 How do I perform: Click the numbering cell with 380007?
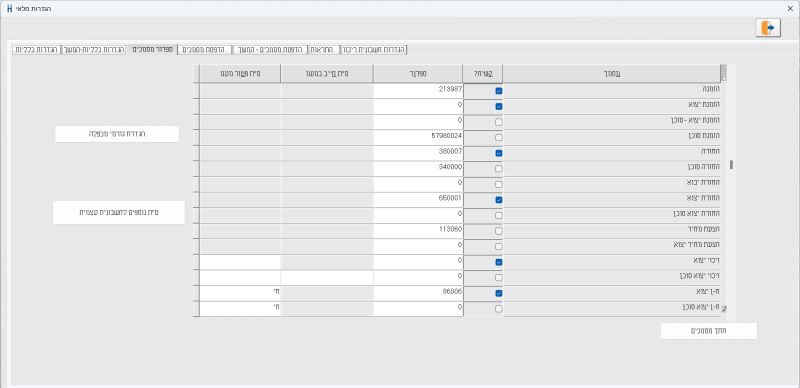pos(418,153)
